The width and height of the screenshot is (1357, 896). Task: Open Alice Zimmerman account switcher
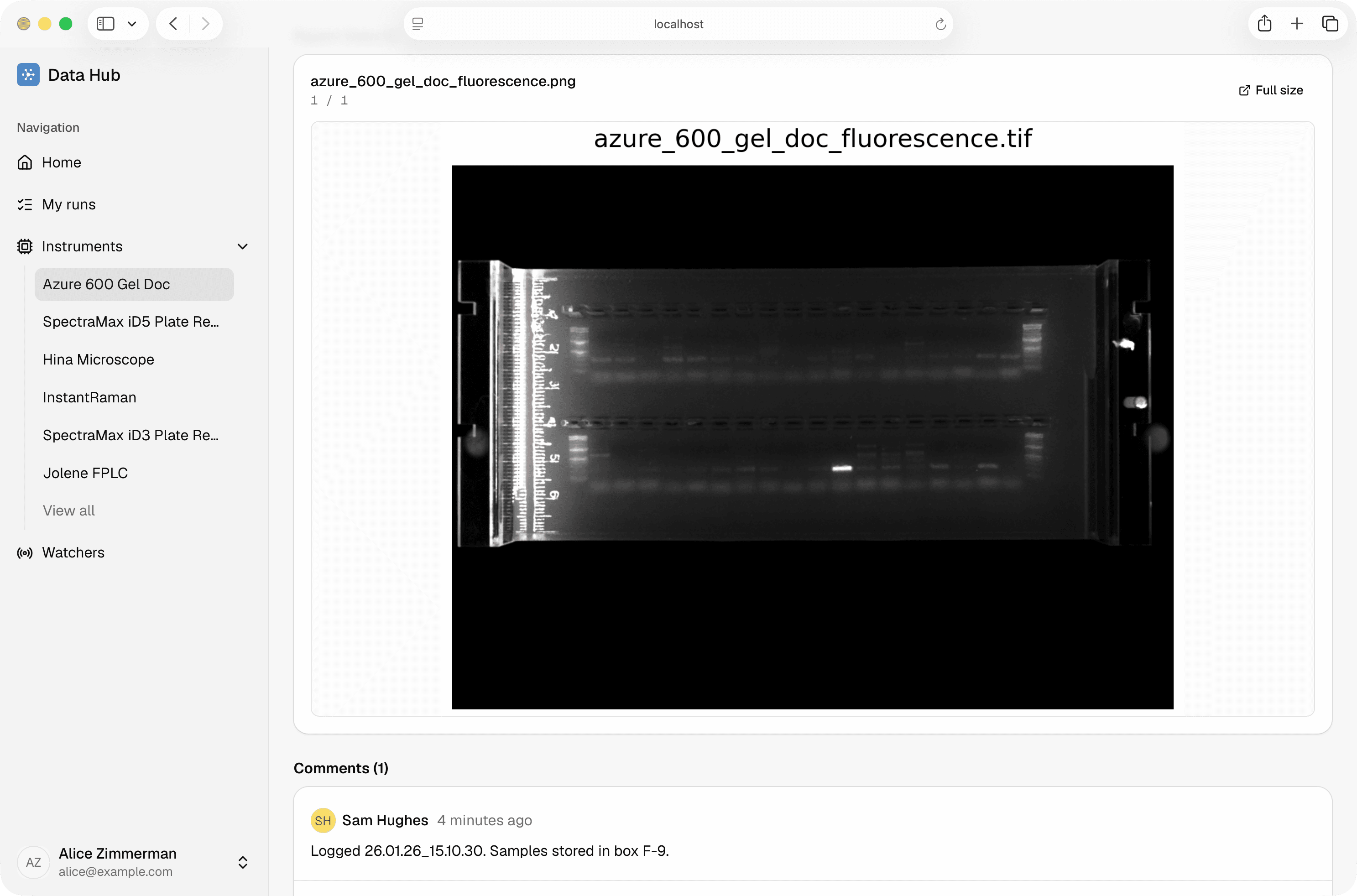coord(134,862)
